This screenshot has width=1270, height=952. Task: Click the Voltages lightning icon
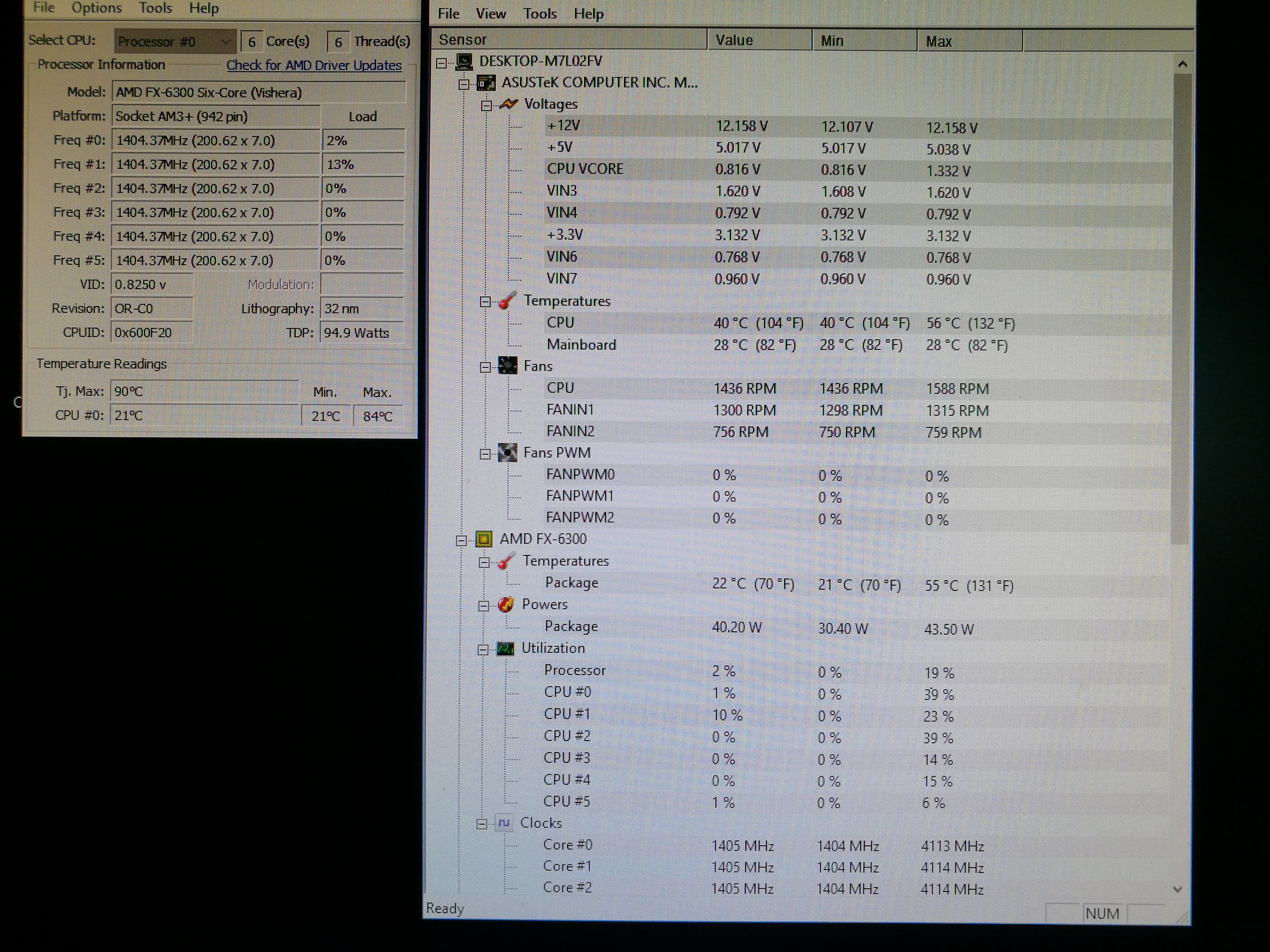point(509,104)
